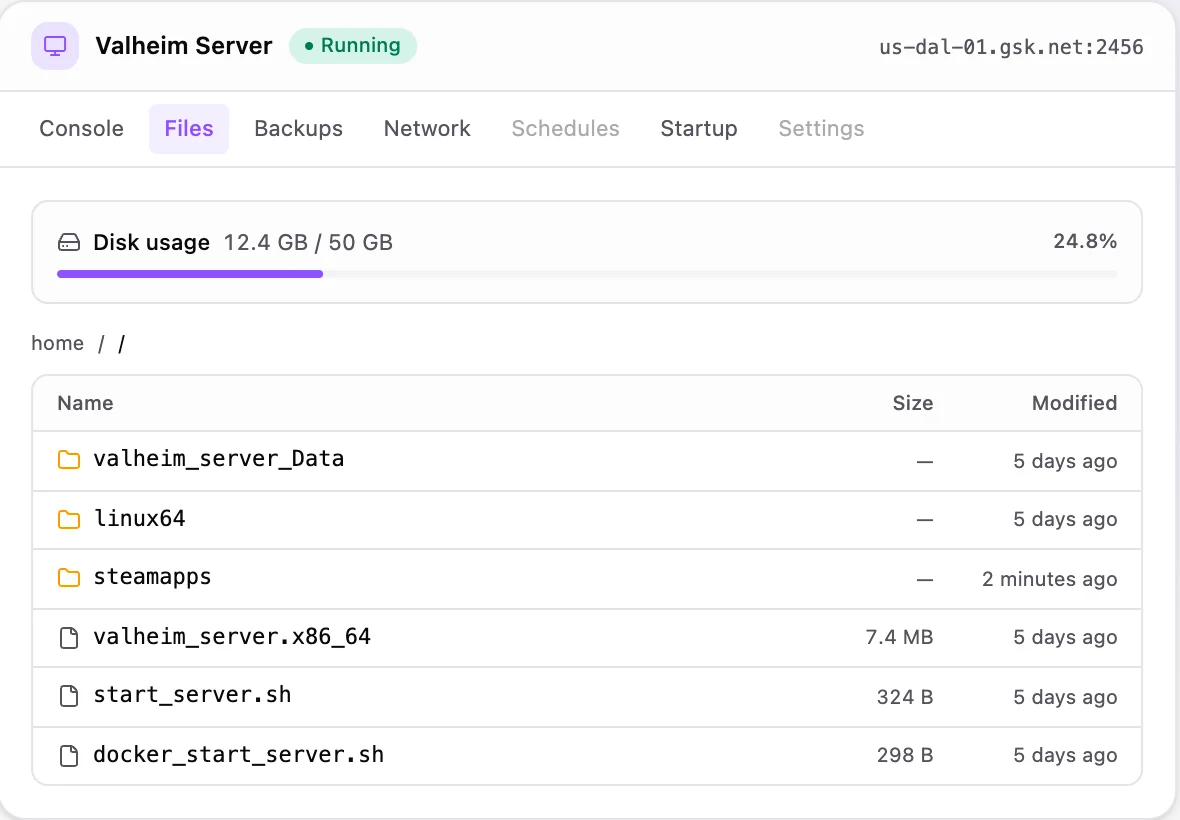Click the 324 B size value

905,697
